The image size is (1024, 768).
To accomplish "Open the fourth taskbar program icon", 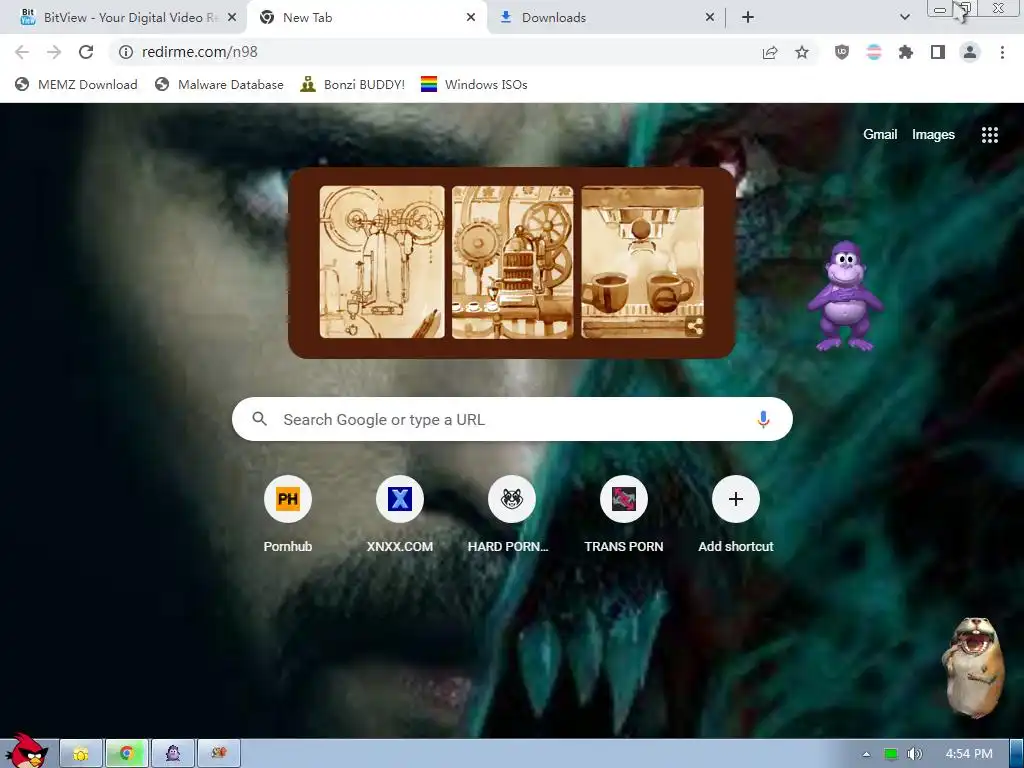I will [219, 754].
